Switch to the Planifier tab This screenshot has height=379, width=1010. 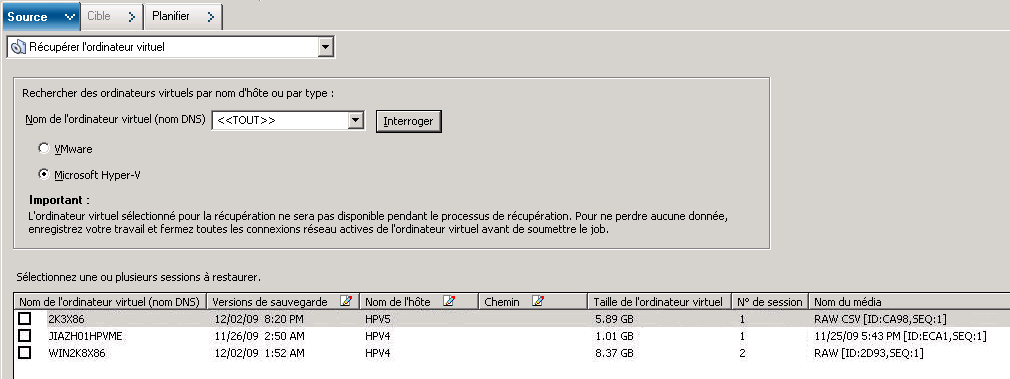pos(184,17)
